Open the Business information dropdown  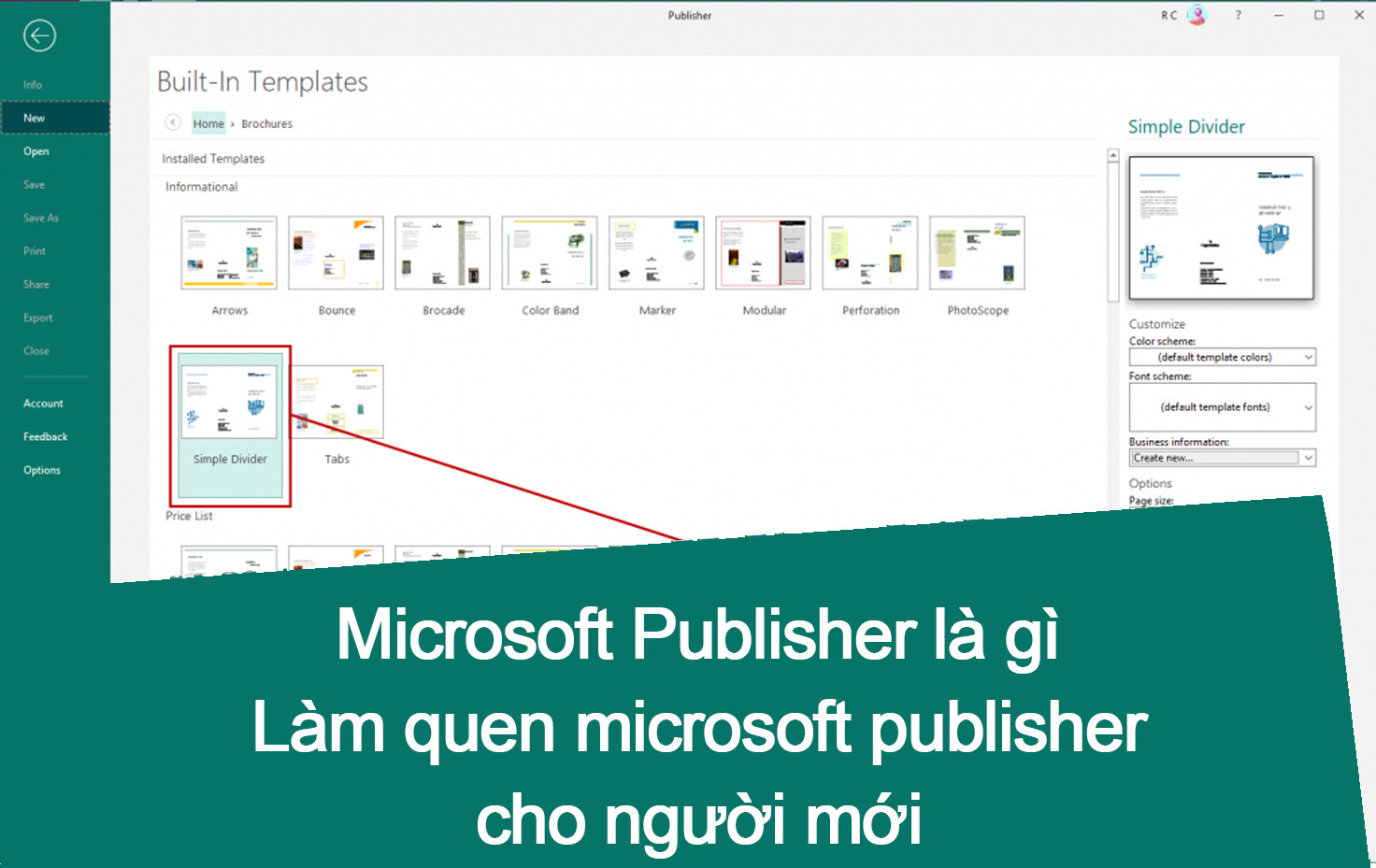tap(1223, 458)
